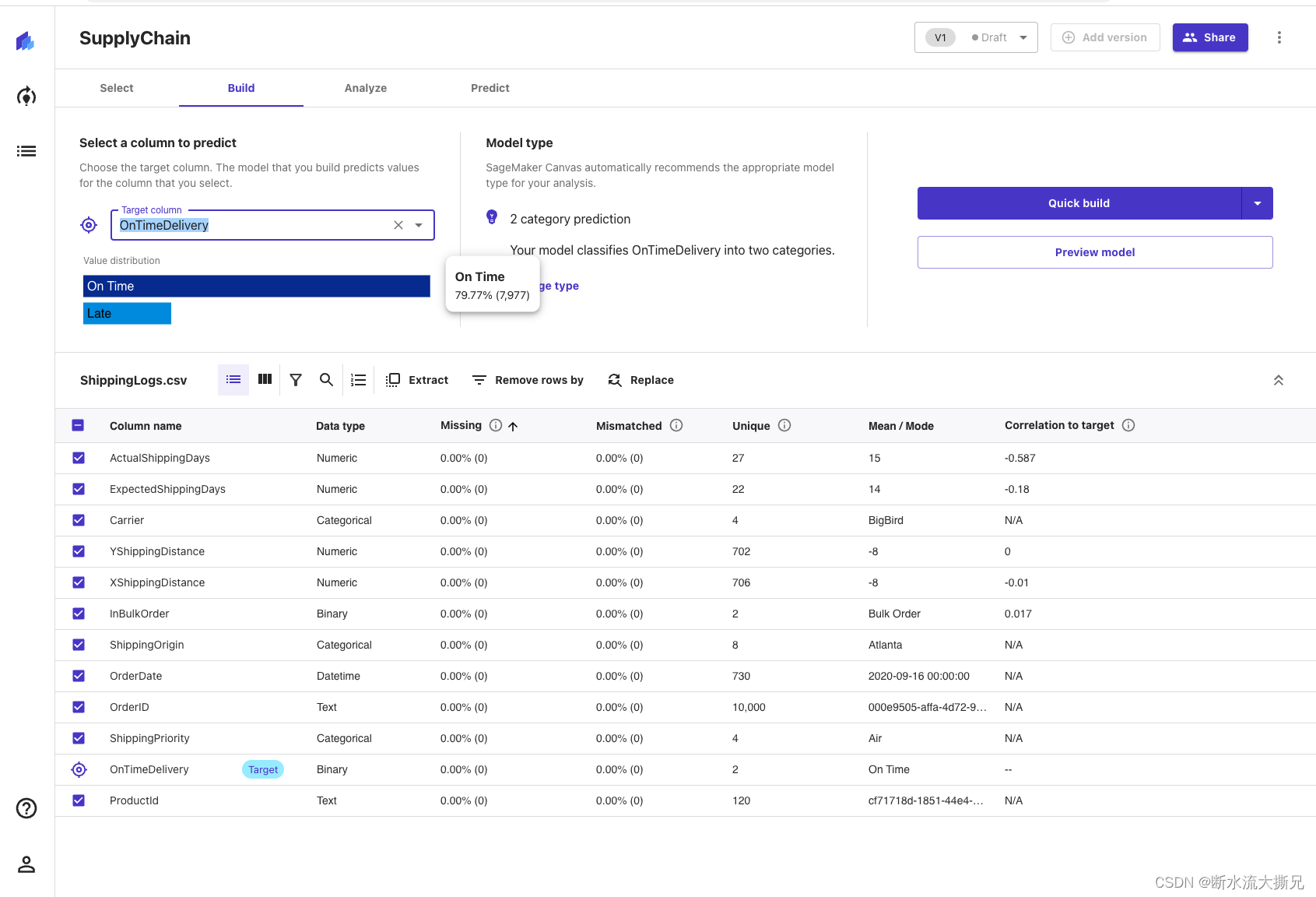Open the filter funnel tool
This screenshot has width=1316, height=897.
(296, 380)
